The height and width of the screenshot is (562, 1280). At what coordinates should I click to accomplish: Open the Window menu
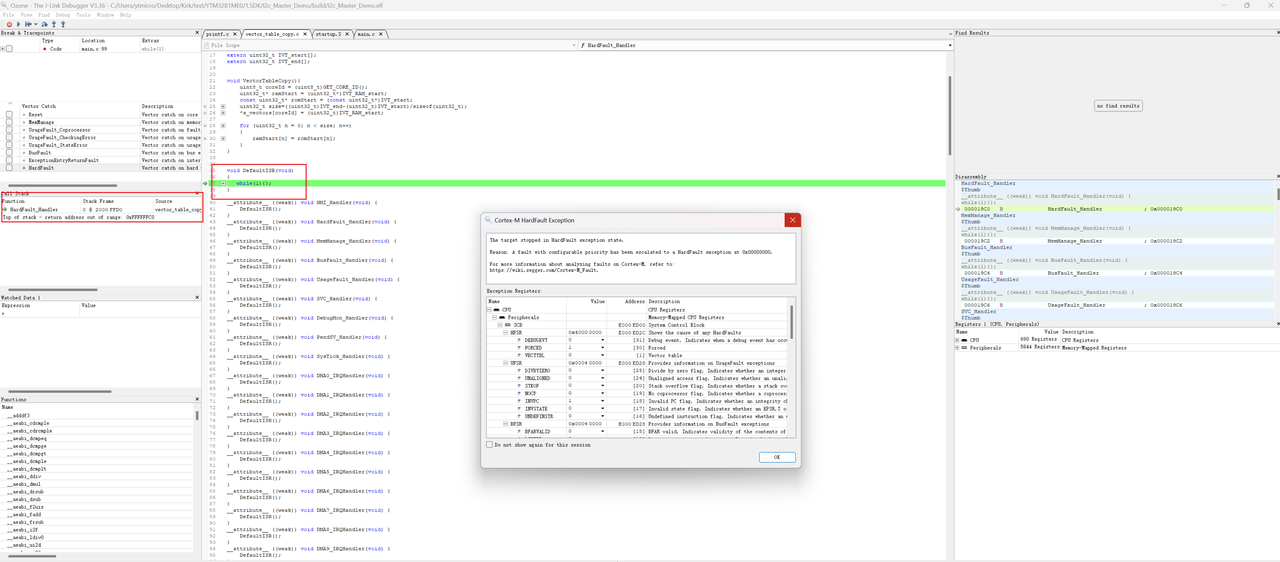tap(105, 15)
